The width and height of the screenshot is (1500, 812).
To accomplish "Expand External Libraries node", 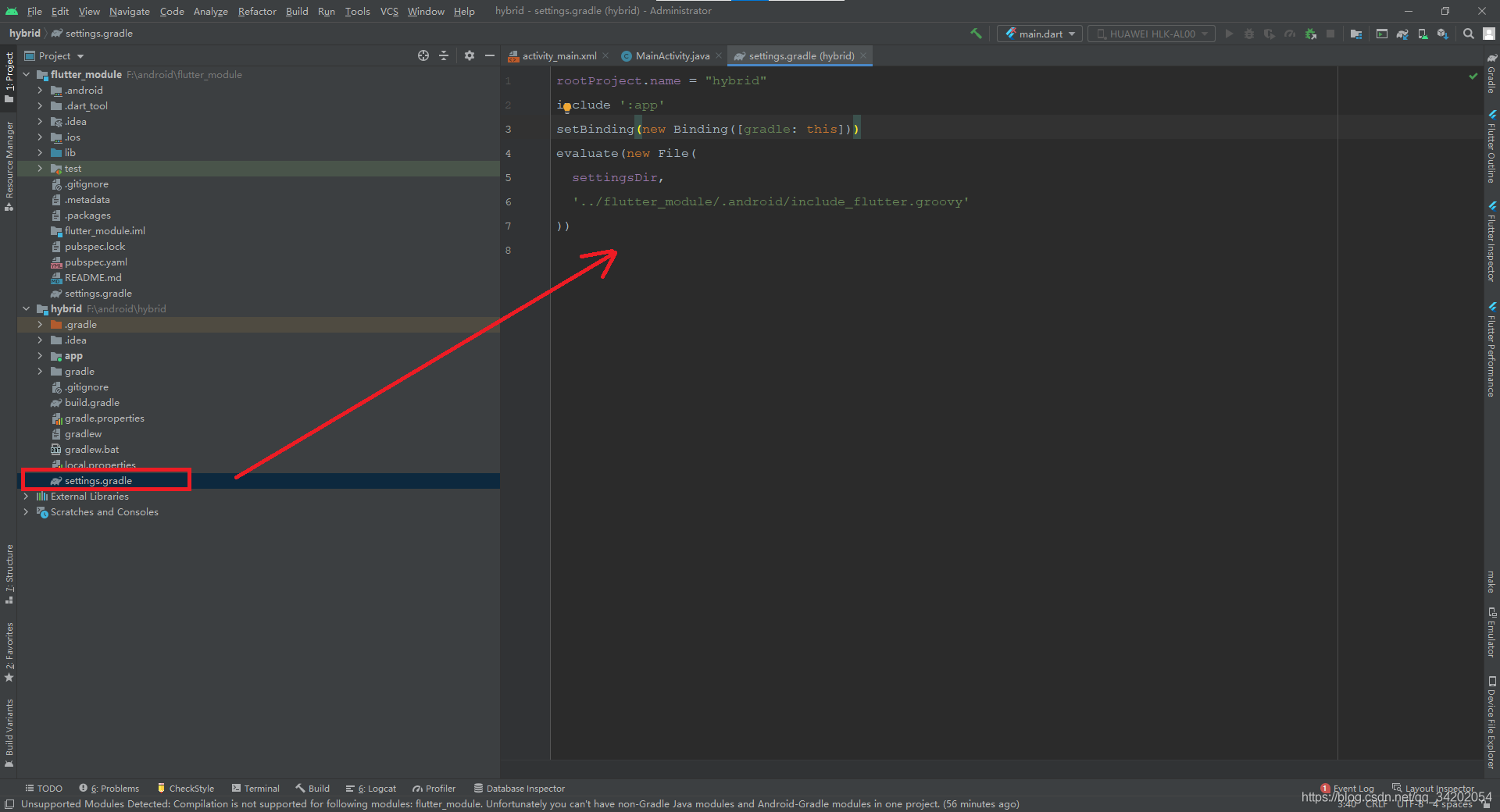I will click(x=27, y=496).
